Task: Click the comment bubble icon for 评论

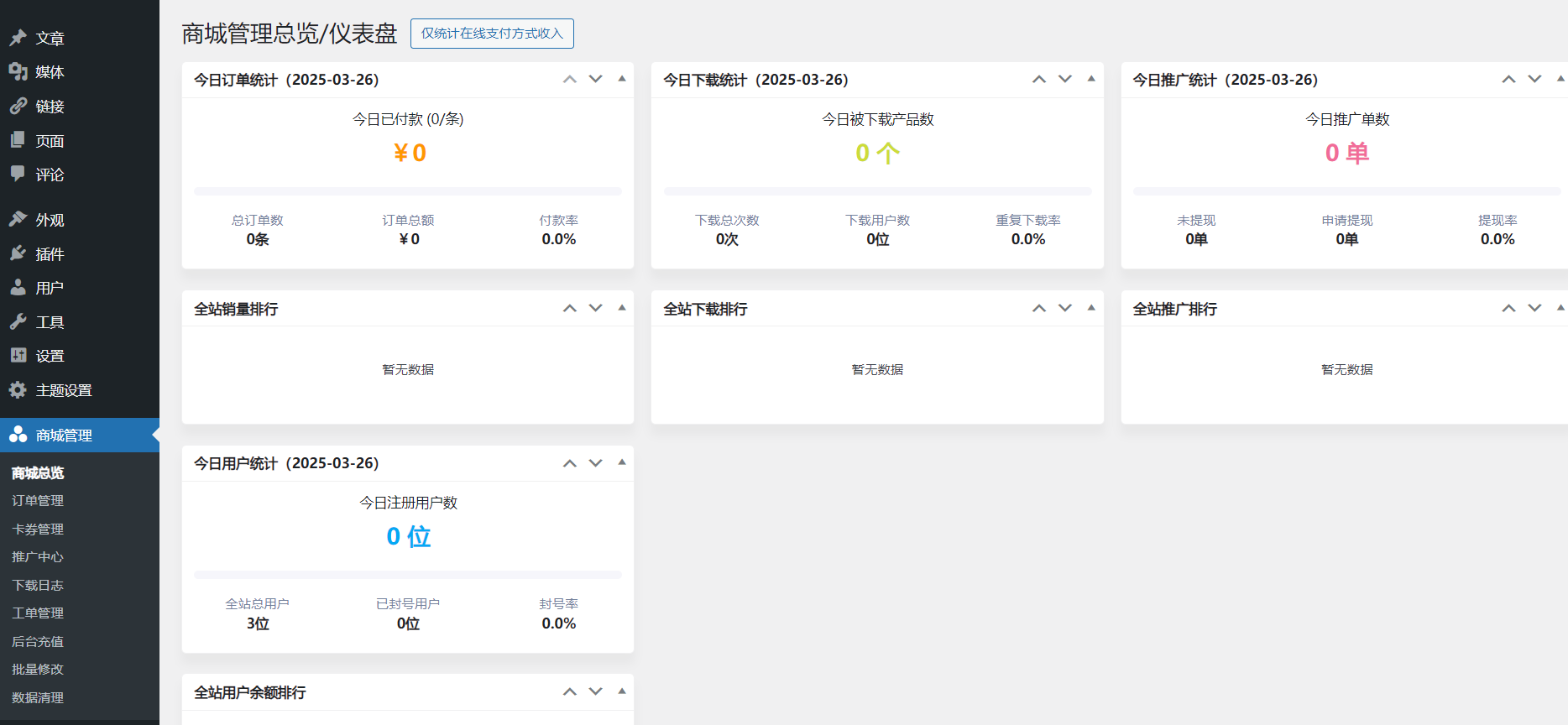Action: coord(18,175)
